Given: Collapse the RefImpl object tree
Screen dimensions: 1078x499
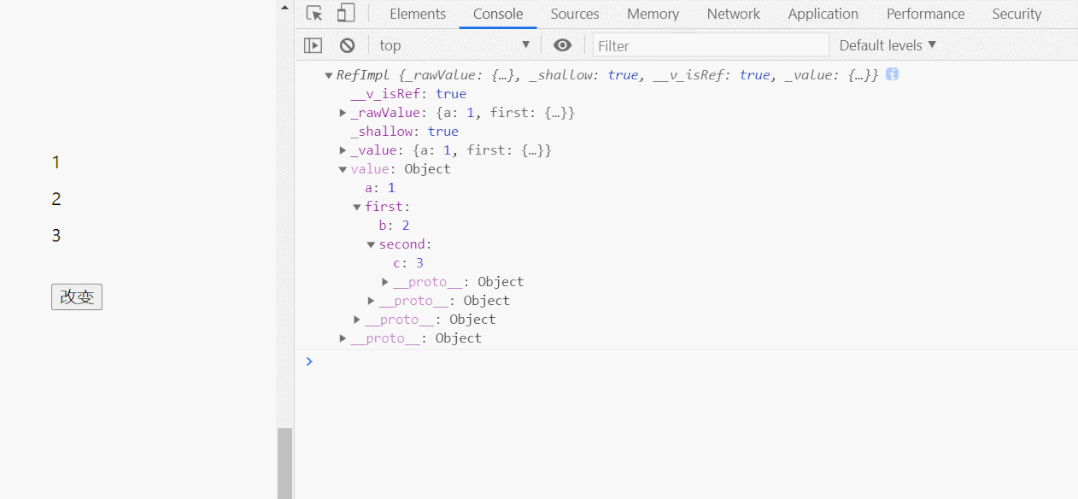Looking at the screenshot, I should (x=328, y=76).
